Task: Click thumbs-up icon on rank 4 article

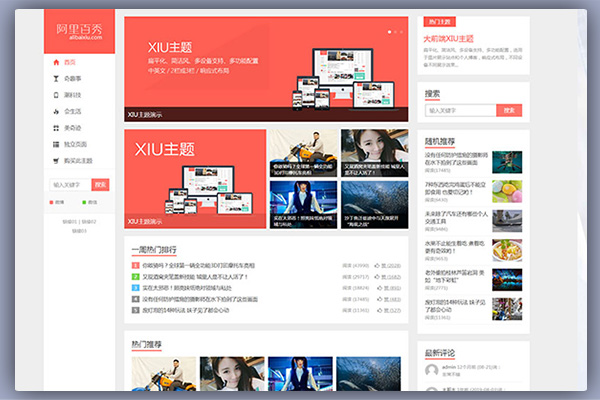Action: pyautogui.click(x=380, y=299)
